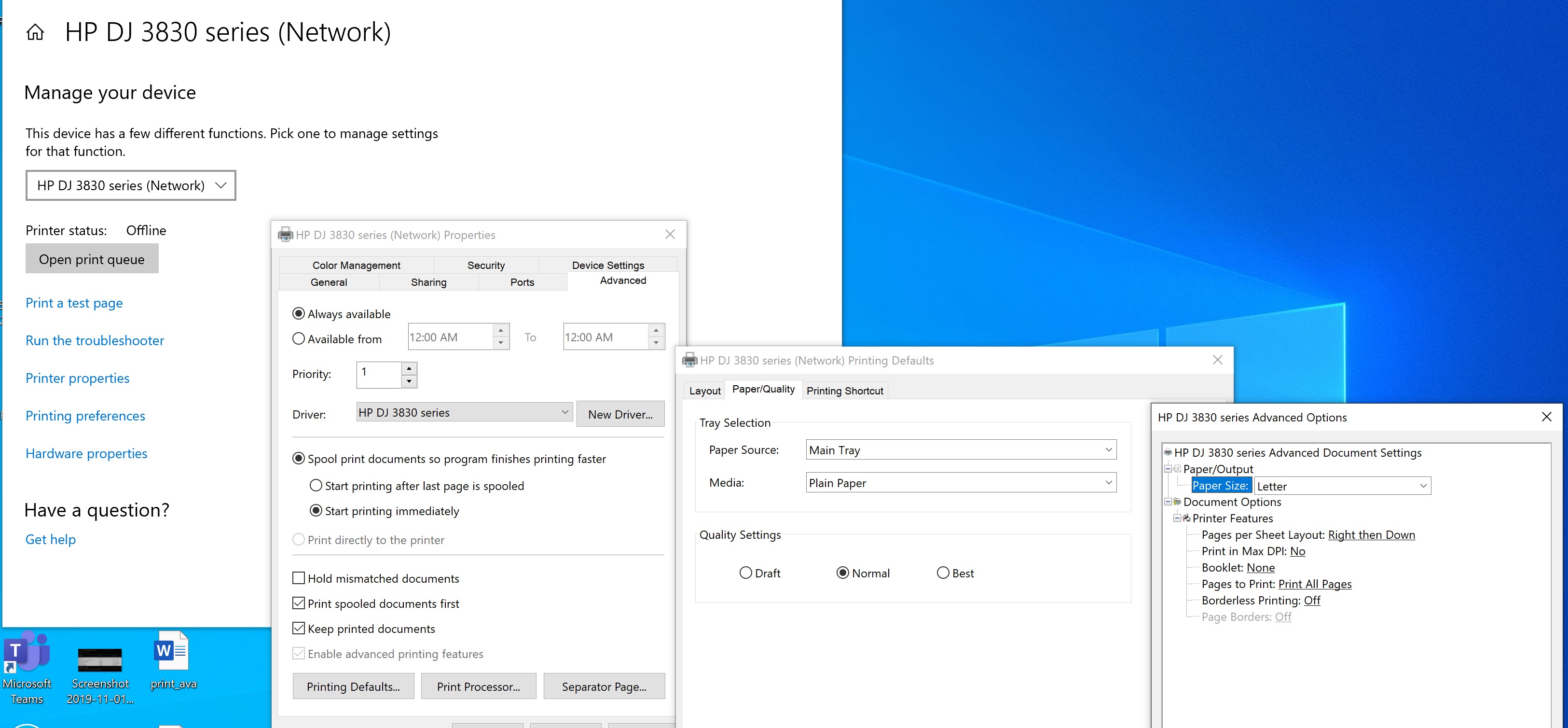Switch to the Printing Shortcut tab
The image size is (1568, 728).
(844, 391)
